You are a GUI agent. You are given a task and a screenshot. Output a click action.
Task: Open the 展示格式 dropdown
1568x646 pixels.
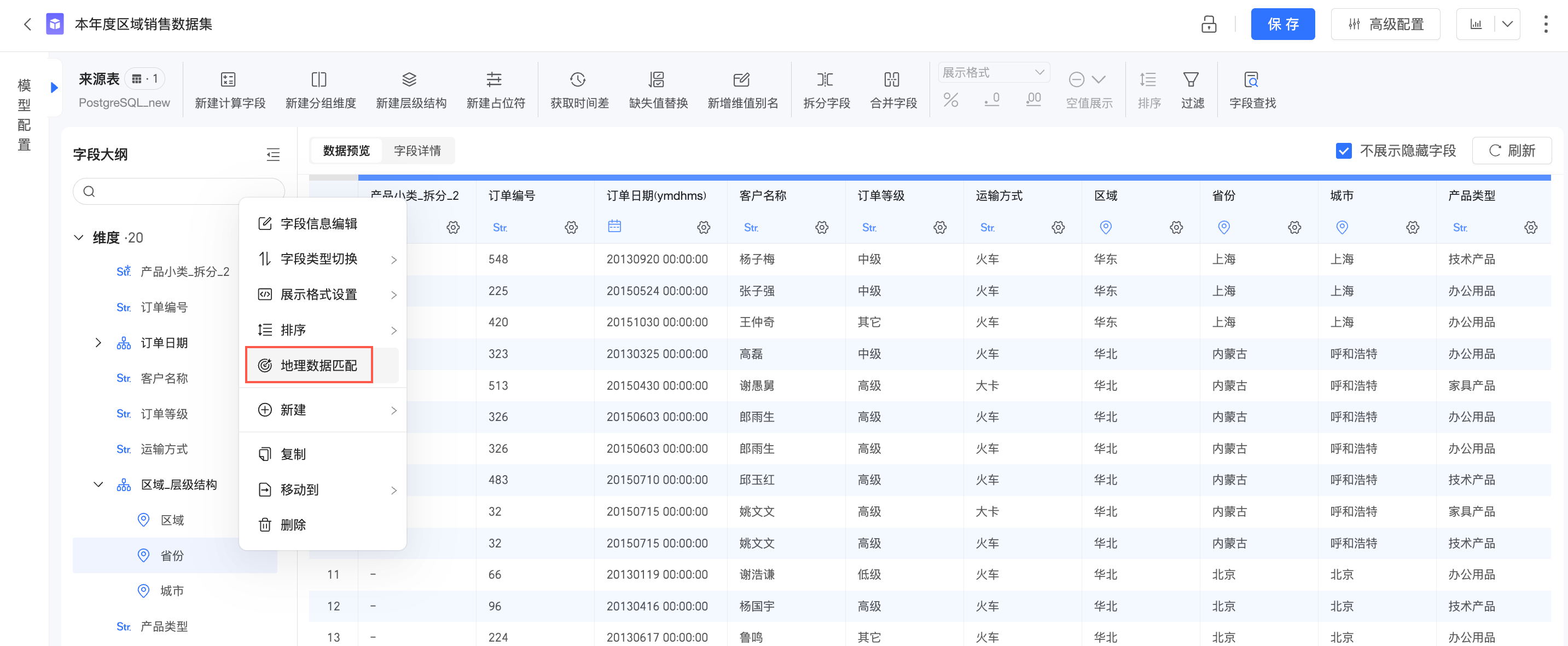pos(993,72)
